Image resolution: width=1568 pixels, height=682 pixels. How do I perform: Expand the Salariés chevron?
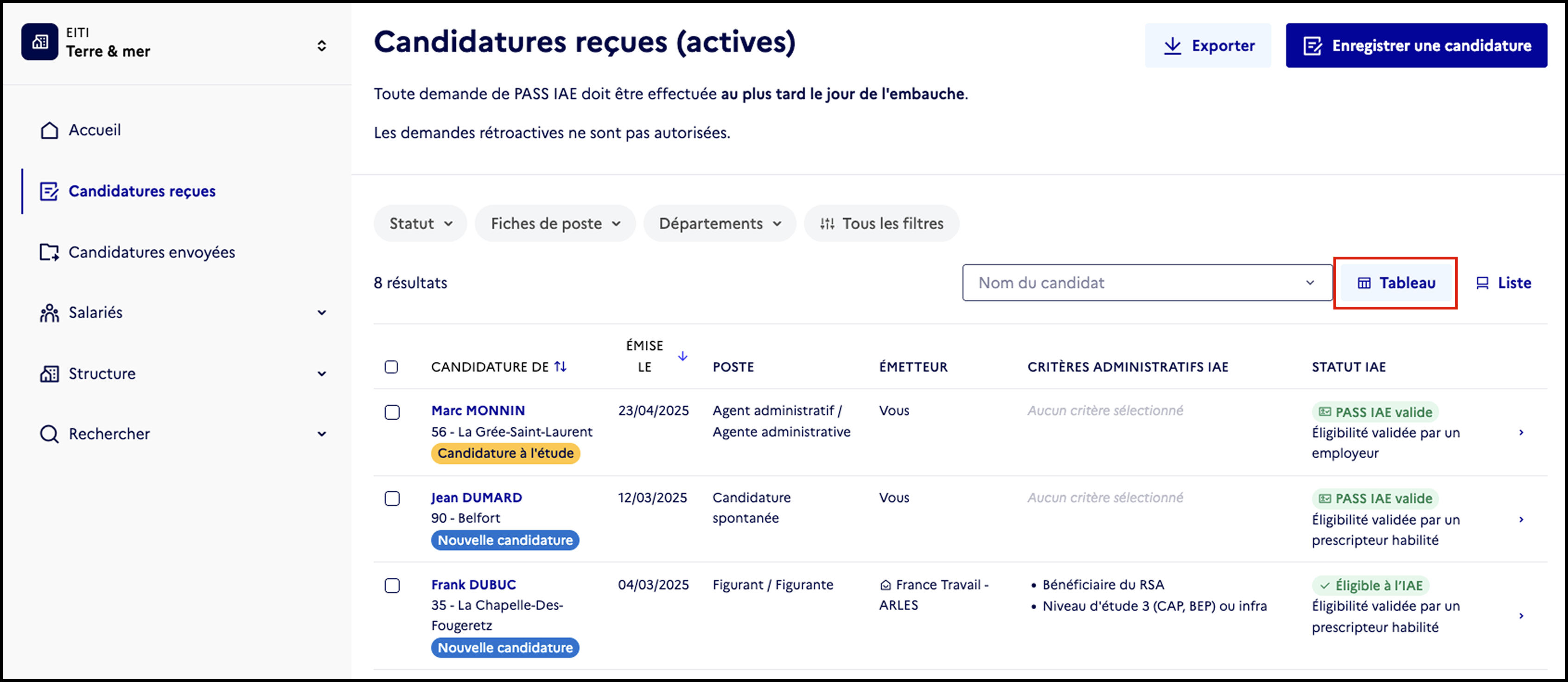321,313
